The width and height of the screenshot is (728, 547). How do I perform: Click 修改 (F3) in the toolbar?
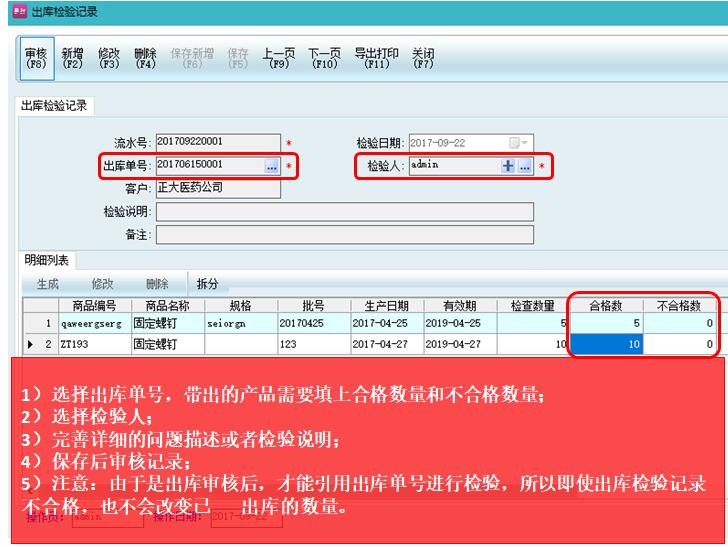109,58
